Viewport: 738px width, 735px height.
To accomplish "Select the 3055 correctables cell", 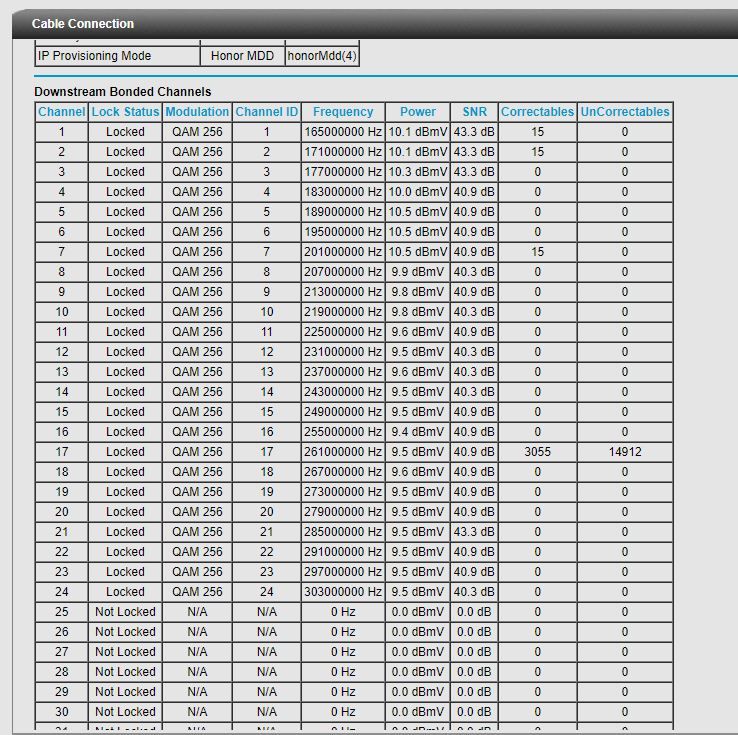I will click(537, 452).
